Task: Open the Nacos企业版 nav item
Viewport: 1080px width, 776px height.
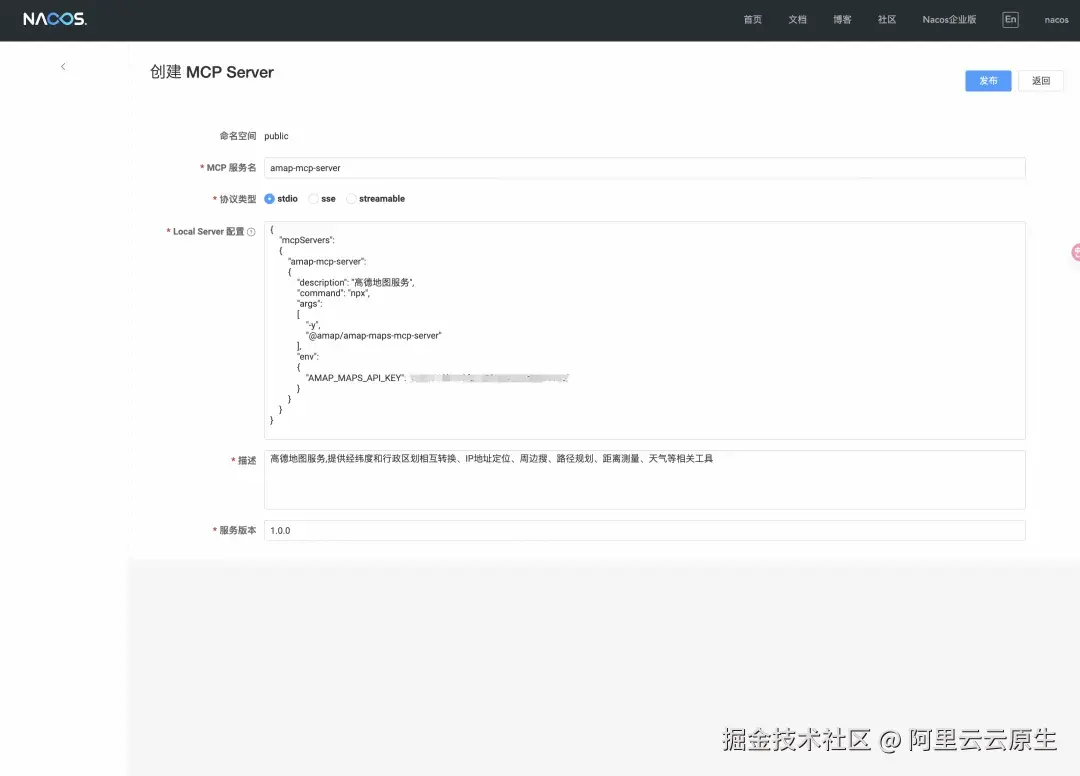Action: pyautogui.click(x=949, y=20)
